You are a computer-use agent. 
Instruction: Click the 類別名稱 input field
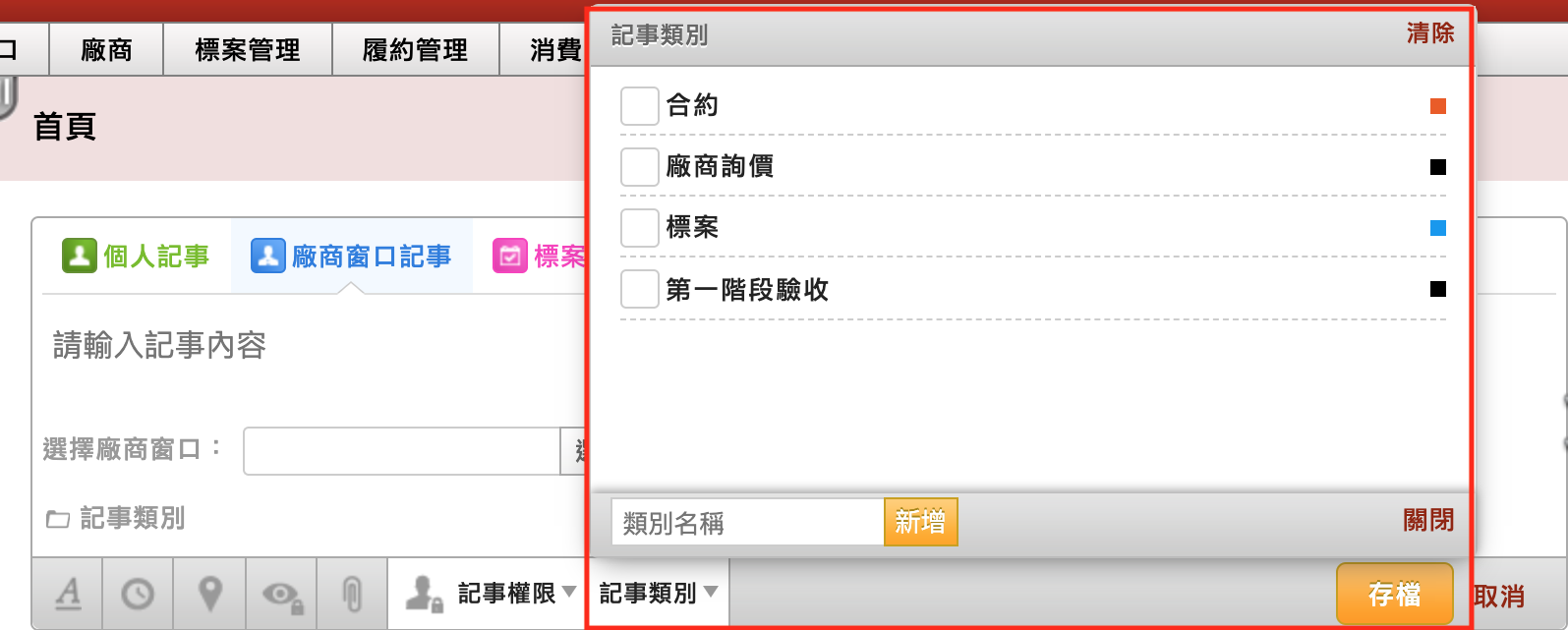pos(748,522)
